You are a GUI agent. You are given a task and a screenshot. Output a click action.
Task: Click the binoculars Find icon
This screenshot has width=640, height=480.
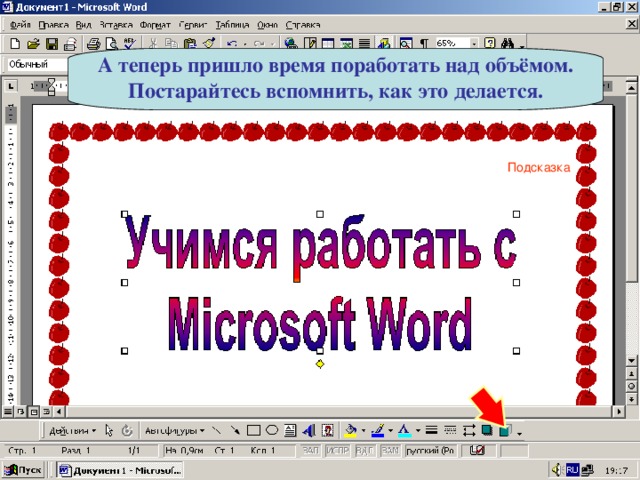pos(507,43)
